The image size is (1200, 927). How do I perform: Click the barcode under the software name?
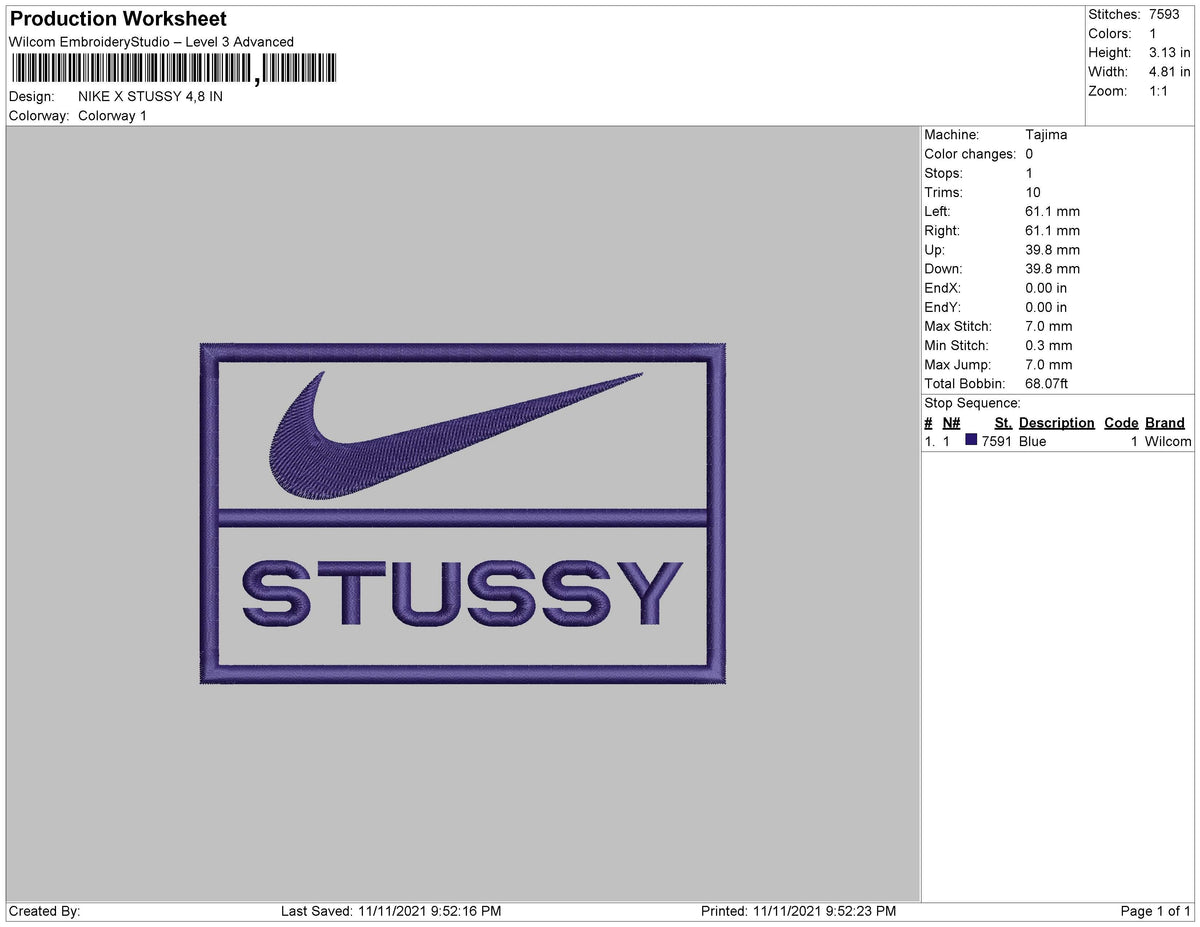175,69
